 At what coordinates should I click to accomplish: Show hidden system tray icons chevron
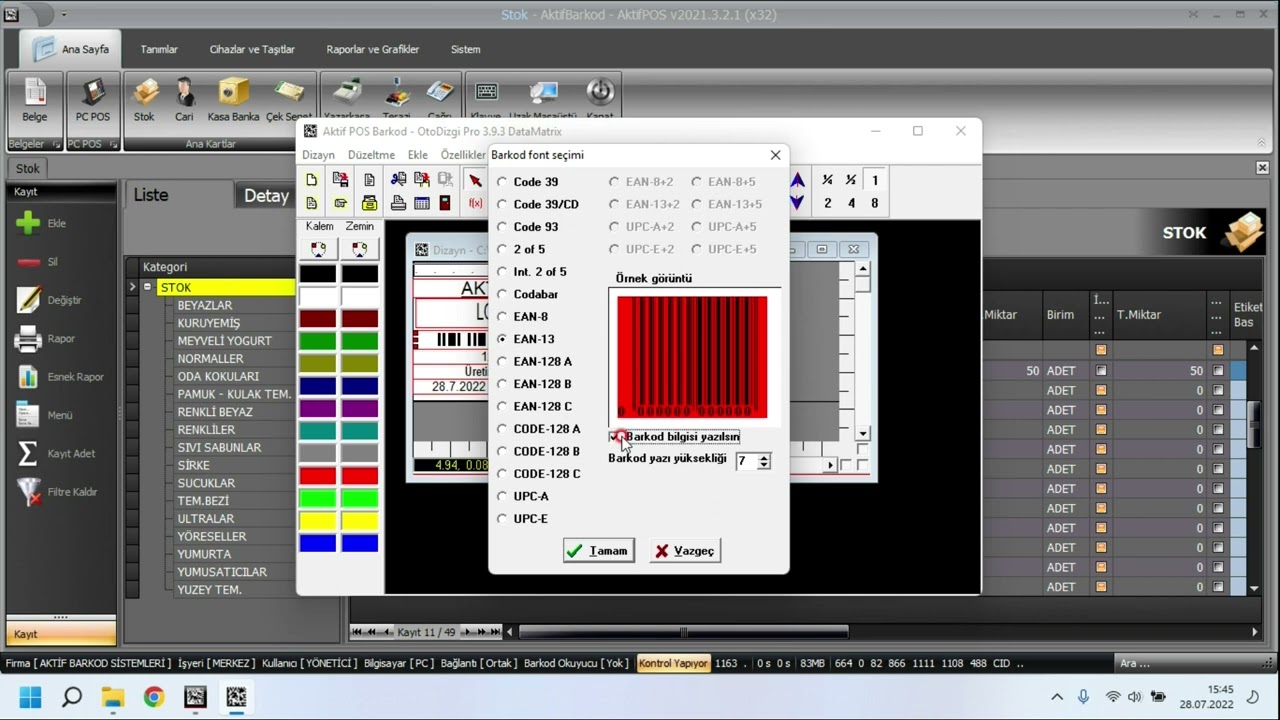[x=1056, y=697]
